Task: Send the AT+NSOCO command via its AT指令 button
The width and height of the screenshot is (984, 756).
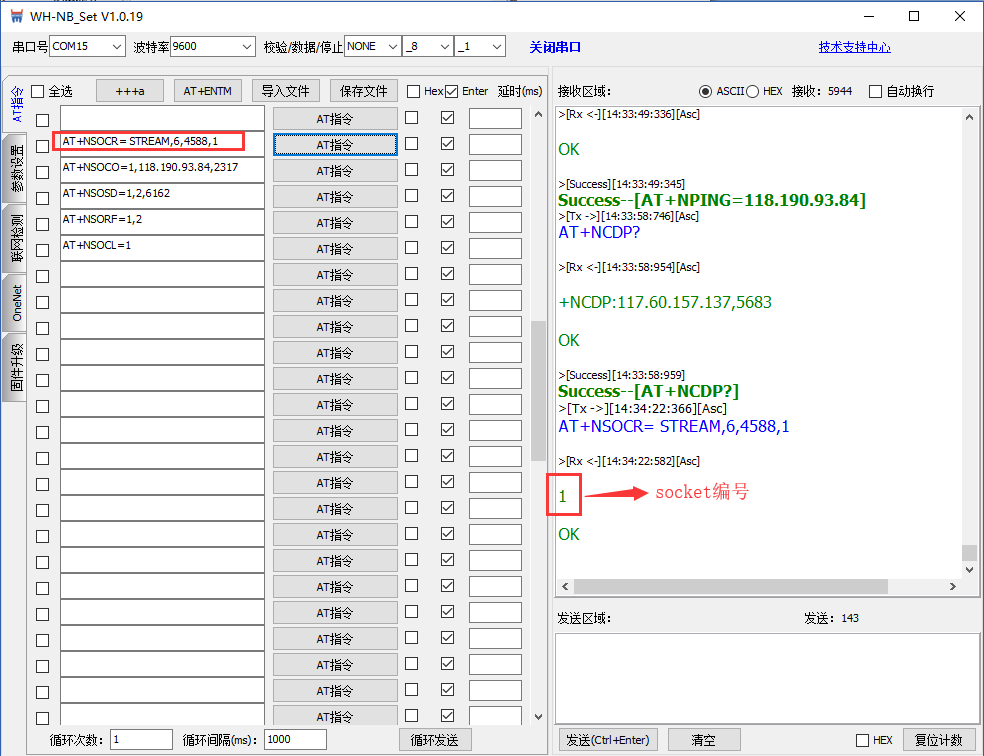Action: point(335,171)
